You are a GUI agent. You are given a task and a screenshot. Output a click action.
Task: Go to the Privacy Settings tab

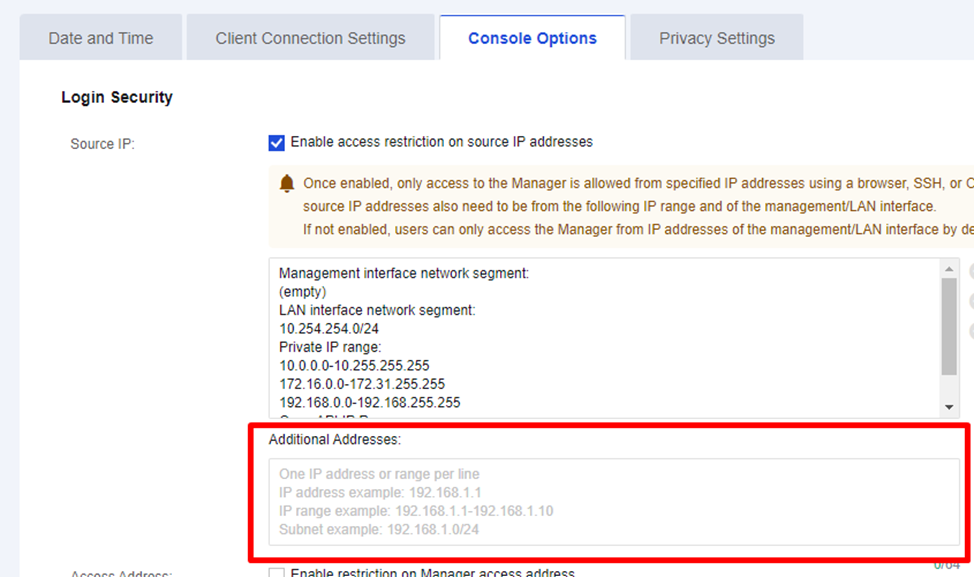click(717, 38)
